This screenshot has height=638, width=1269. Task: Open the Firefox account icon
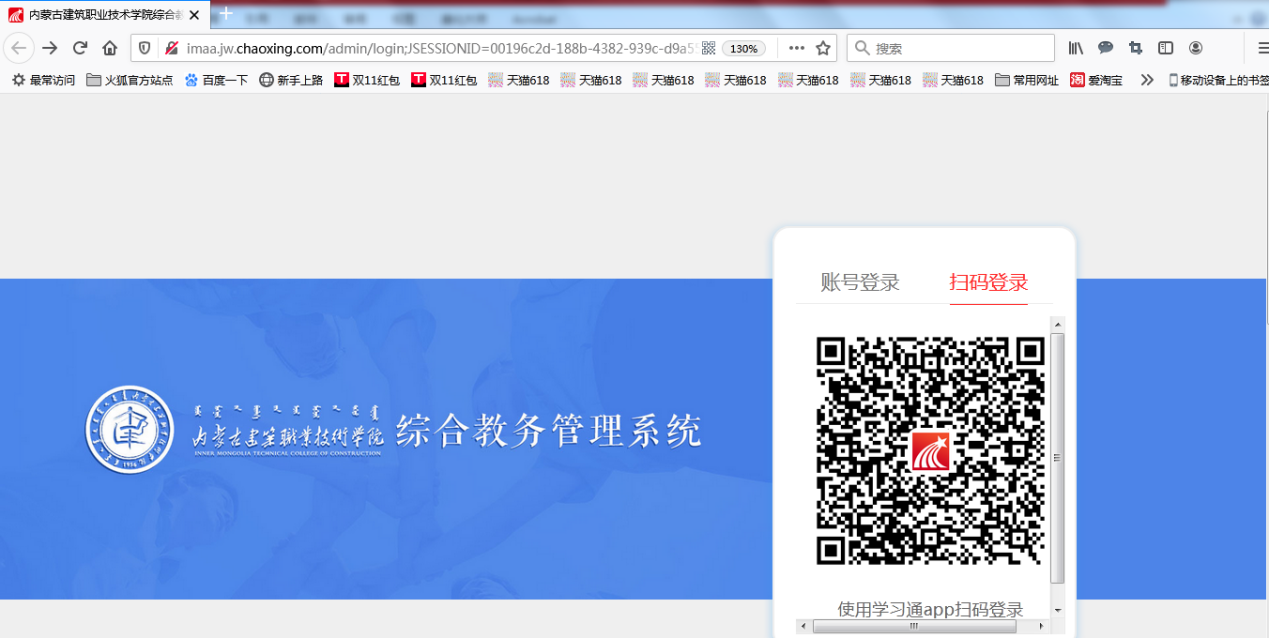coord(1195,48)
